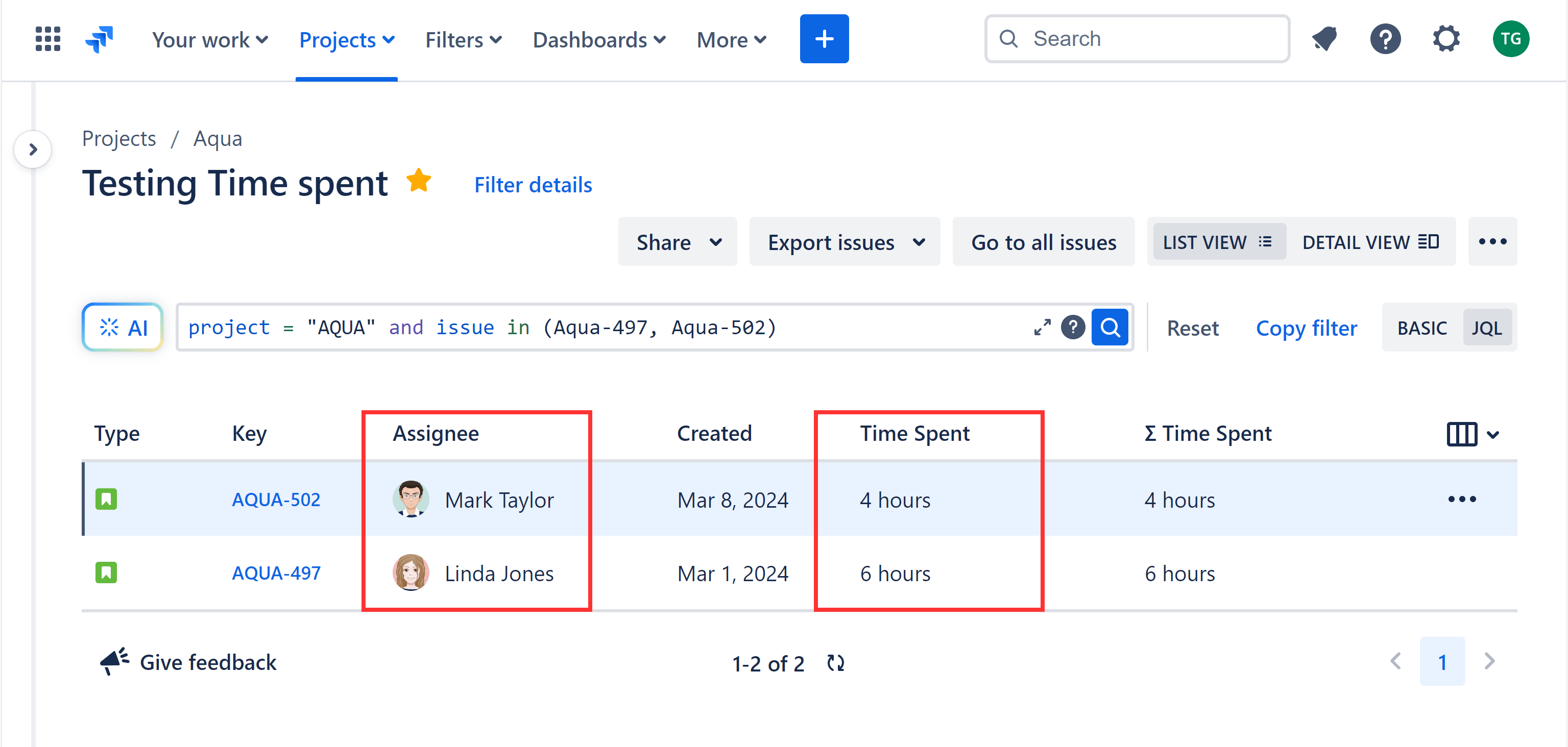Unstar the Testing Time spent filter

(418, 181)
